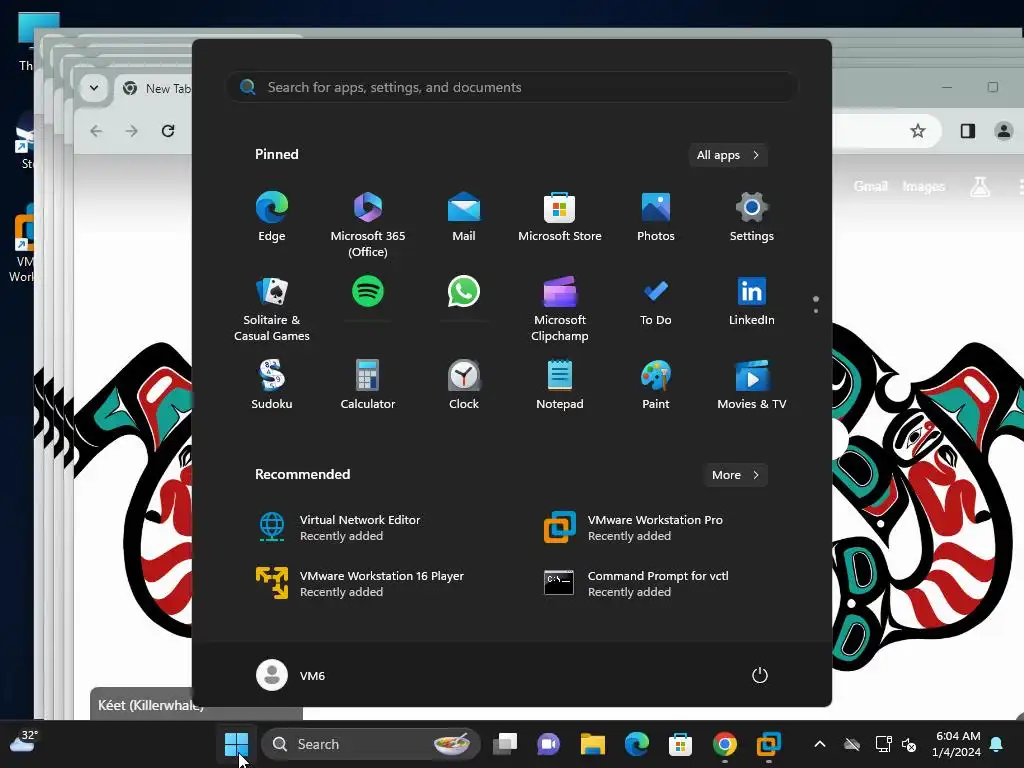Open Movies & TV app
1024x768 pixels.
click(752, 385)
